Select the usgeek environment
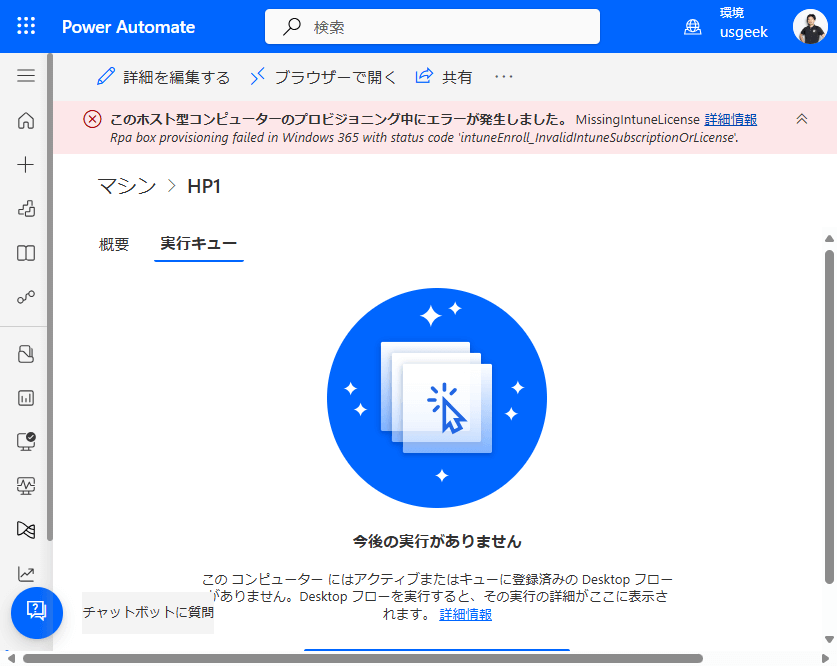The width and height of the screenshot is (837, 666). (x=743, y=32)
